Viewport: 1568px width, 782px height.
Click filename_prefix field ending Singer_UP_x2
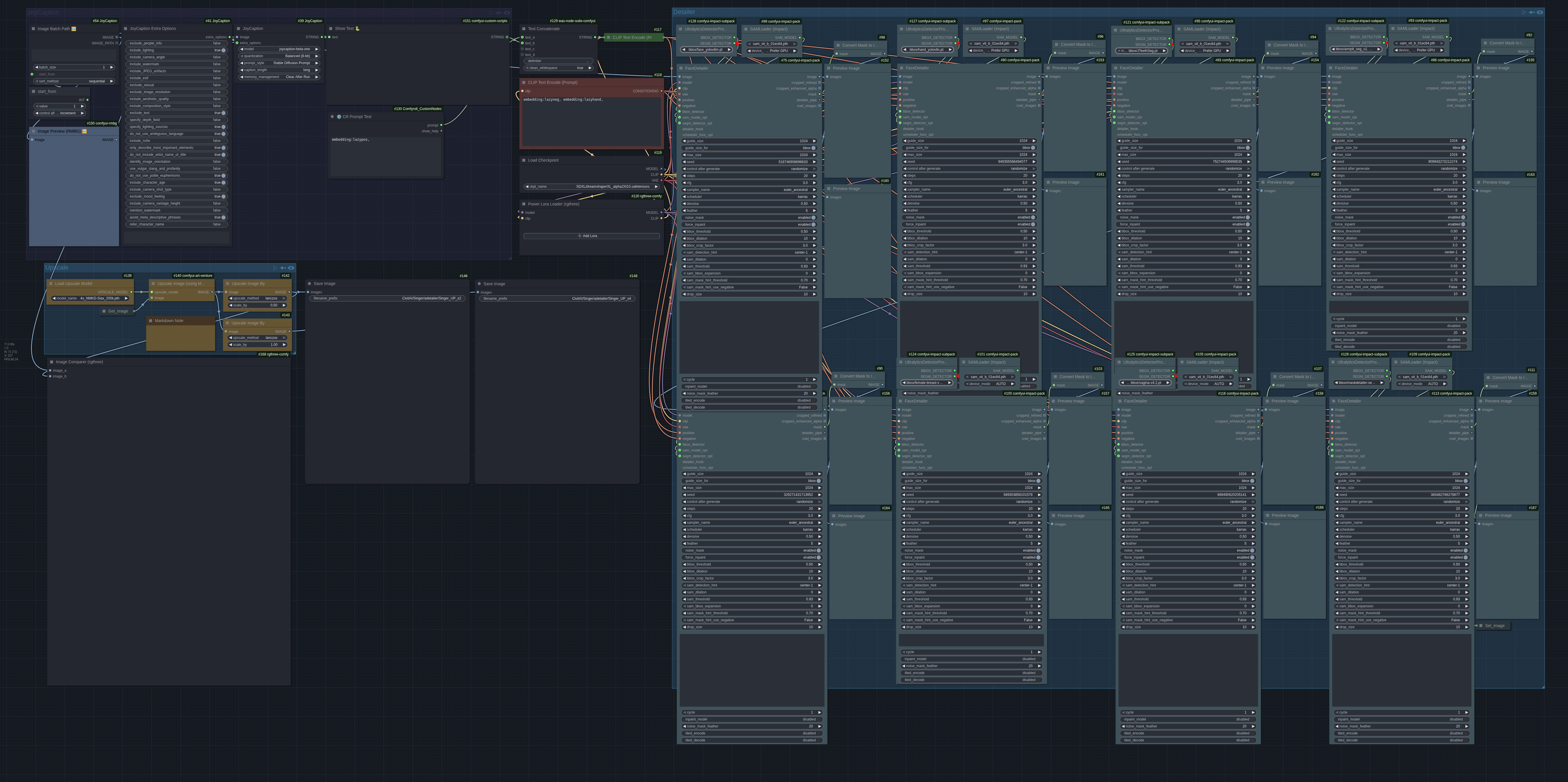pos(387,298)
